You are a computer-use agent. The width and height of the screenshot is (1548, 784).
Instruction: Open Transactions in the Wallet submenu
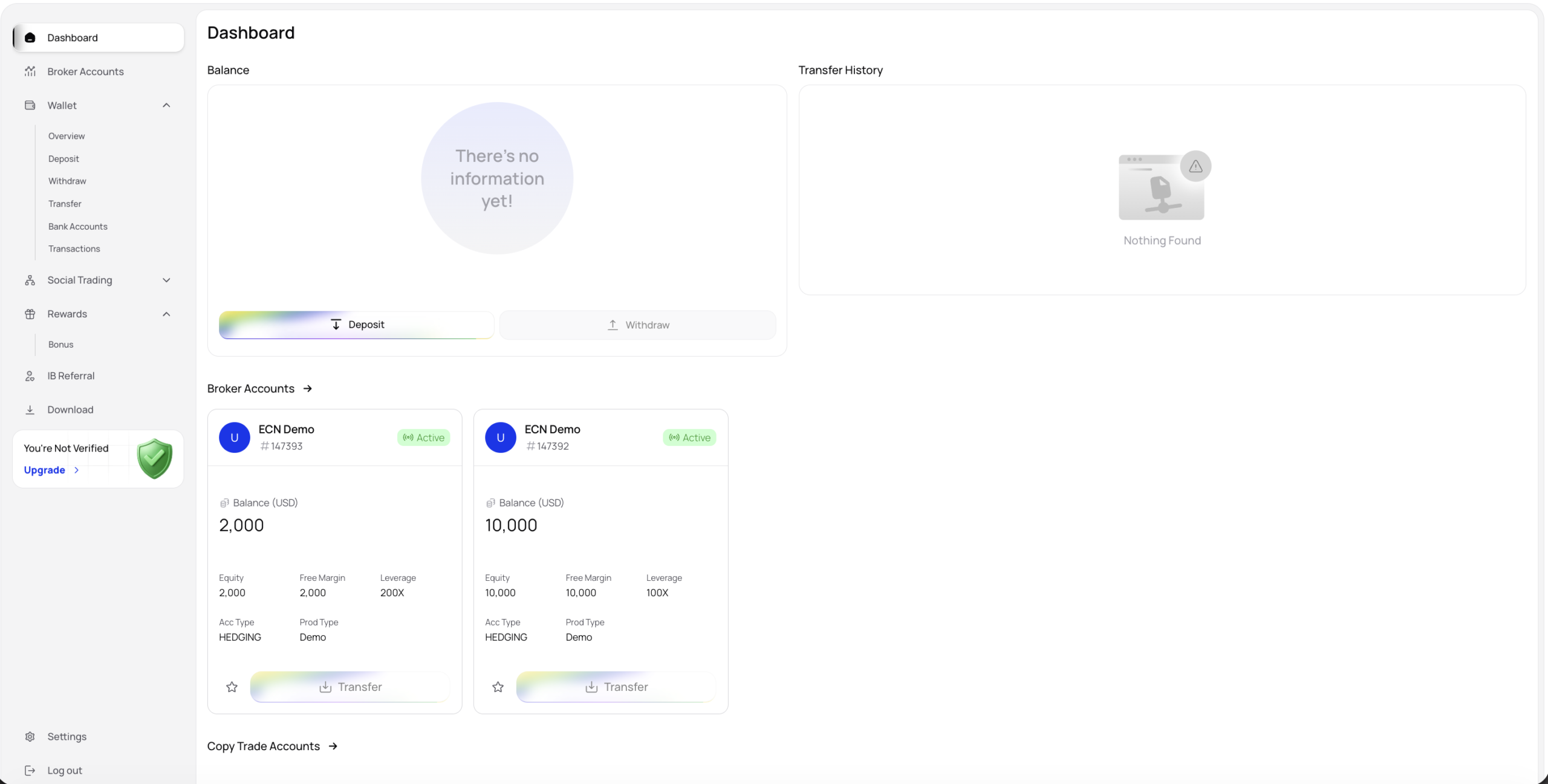74,248
